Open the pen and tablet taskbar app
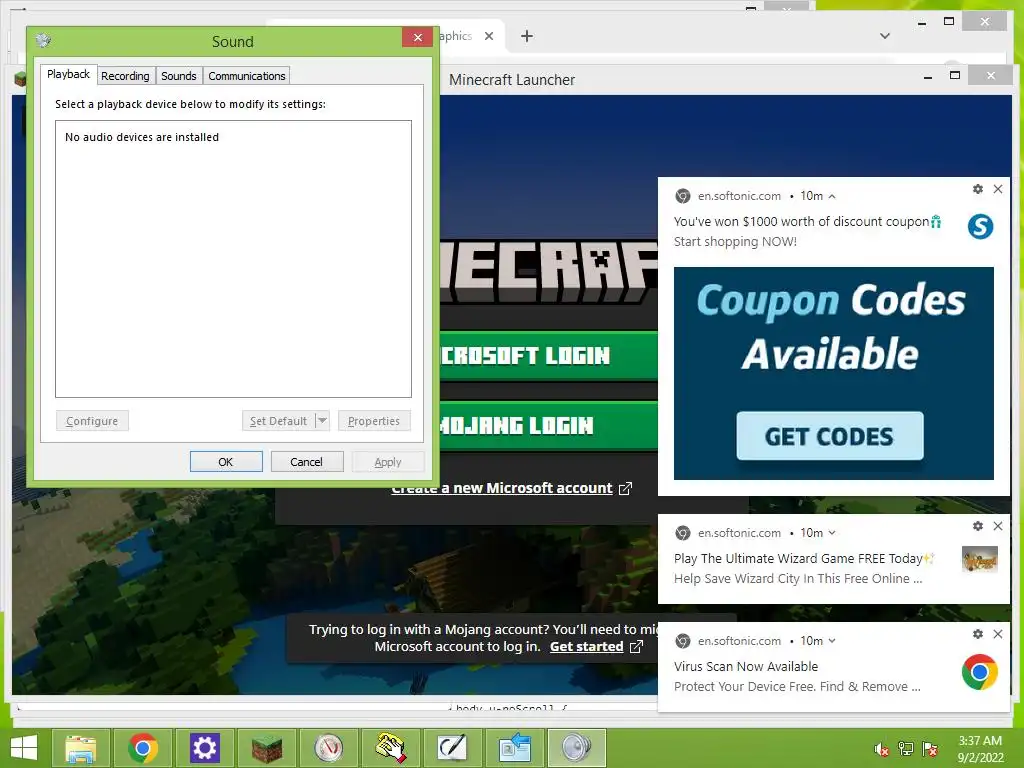The image size is (1024, 768). pyautogui.click(x=452, y=748)
